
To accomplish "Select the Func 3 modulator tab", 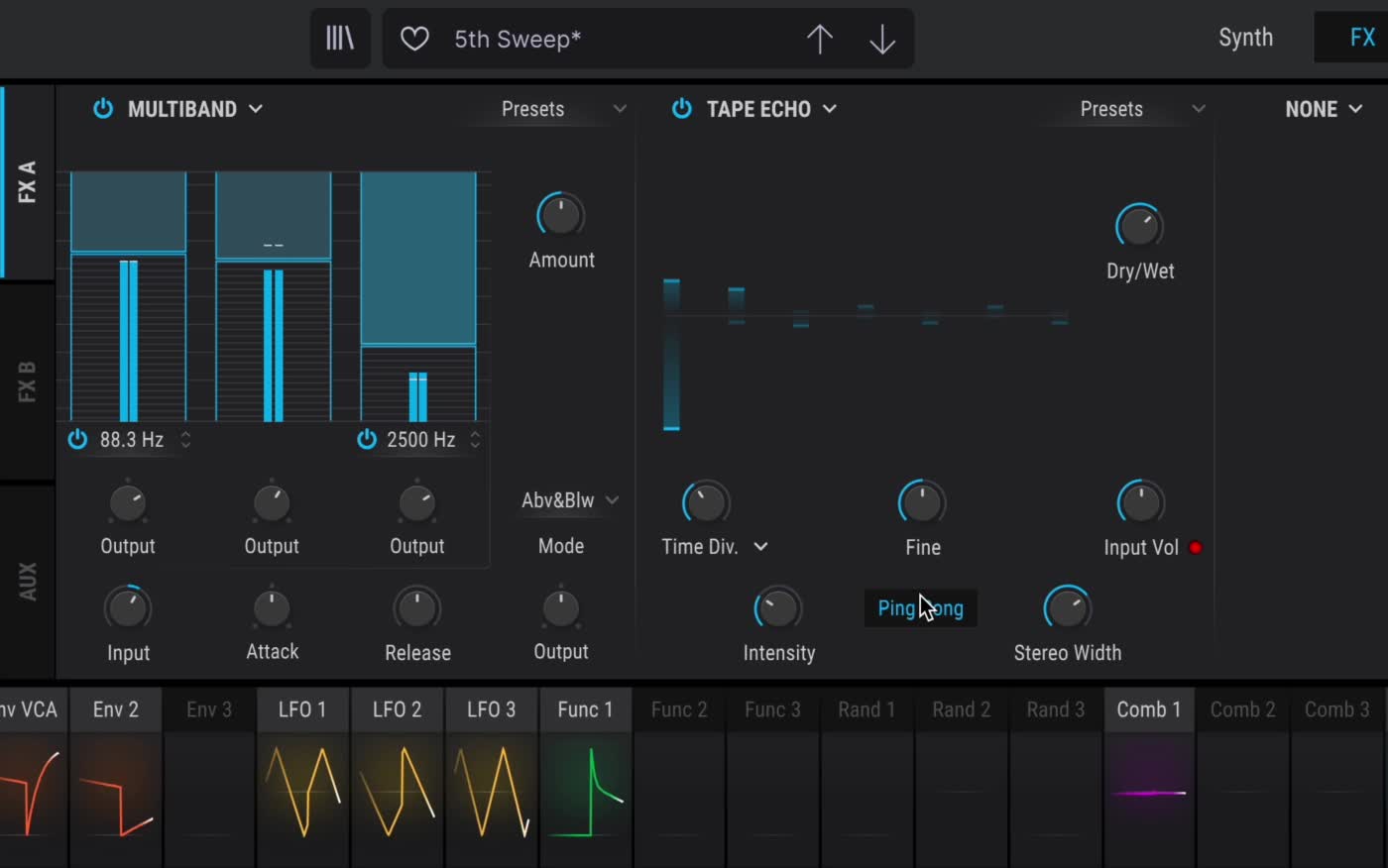I will pyautogui.click(x=772, y=709).
